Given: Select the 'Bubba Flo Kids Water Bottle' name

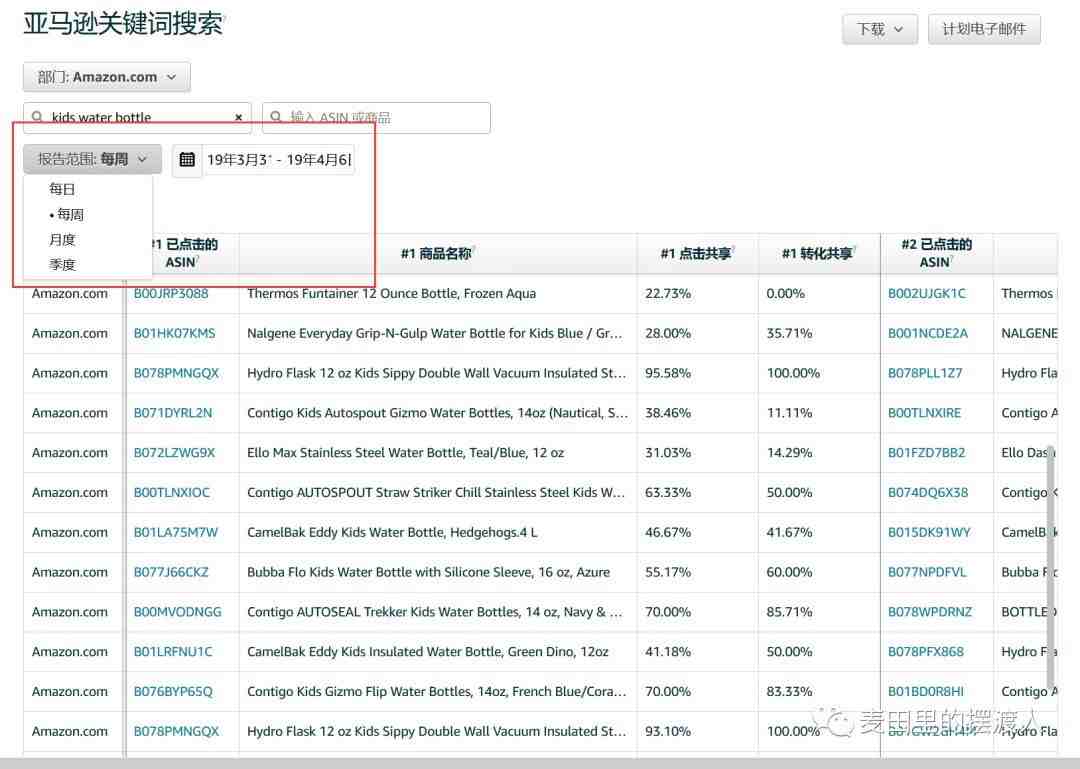Looking at the screenshot, I should [x=428, y=572].
